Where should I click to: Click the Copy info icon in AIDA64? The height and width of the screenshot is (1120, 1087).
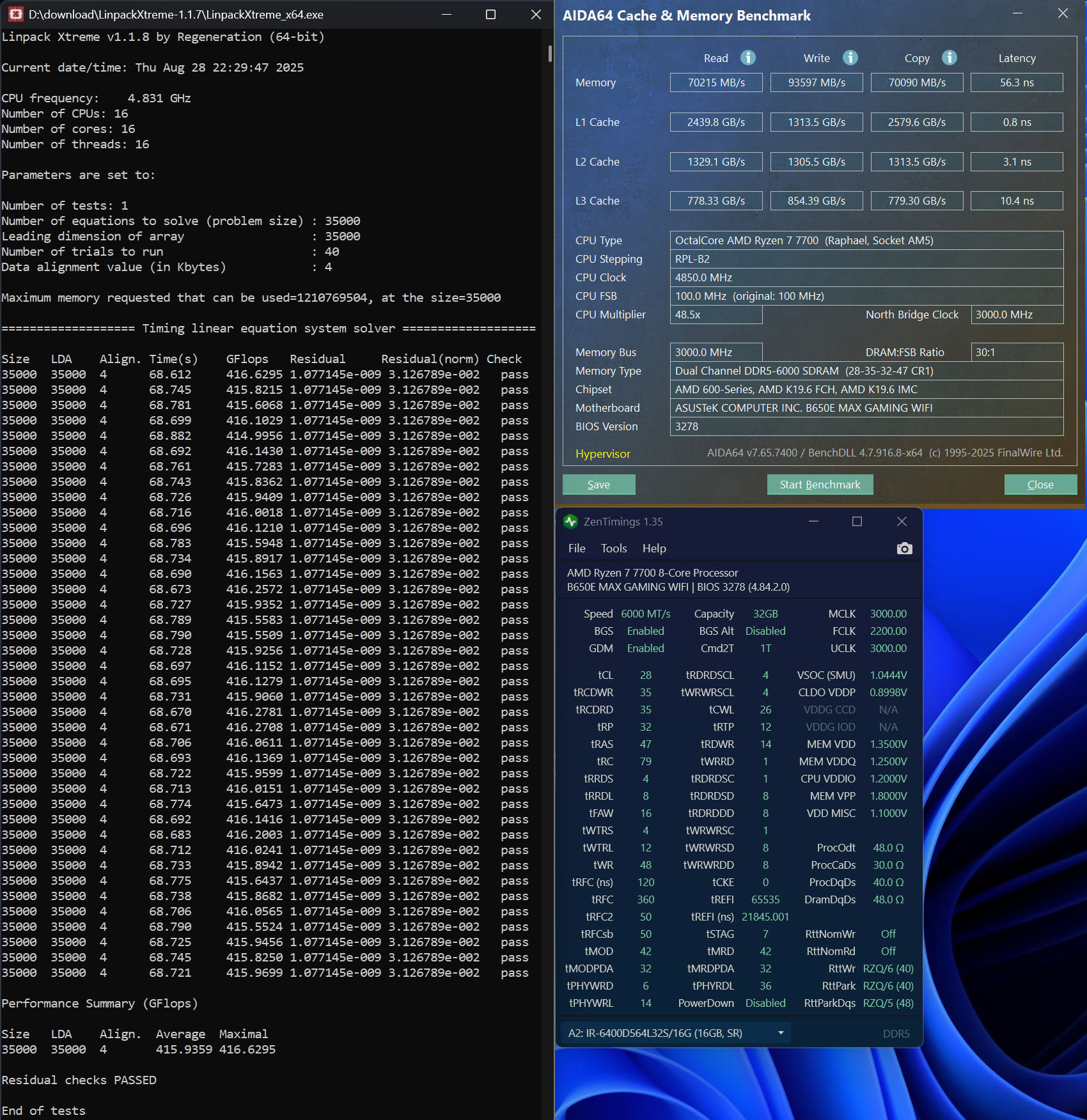950,58
